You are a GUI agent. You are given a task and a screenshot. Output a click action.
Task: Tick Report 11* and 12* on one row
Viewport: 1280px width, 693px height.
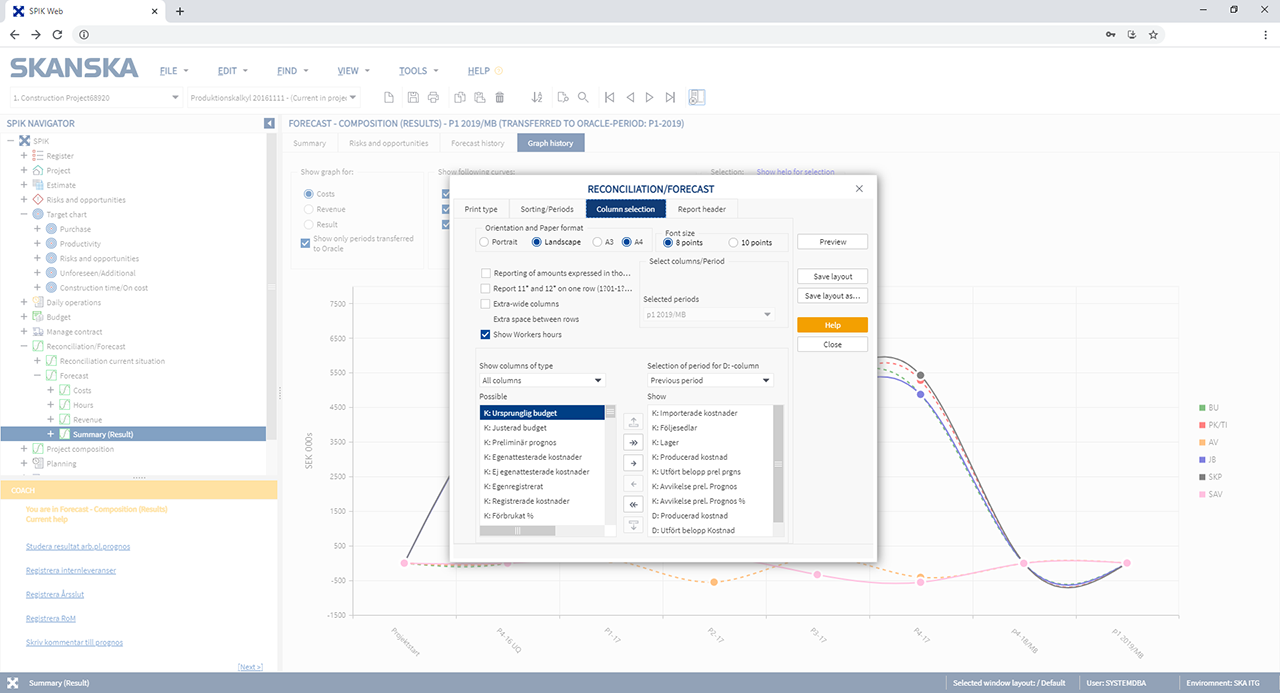pos(486,288)
